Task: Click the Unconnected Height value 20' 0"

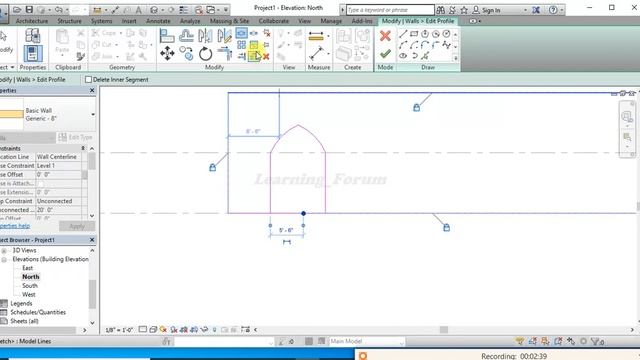Action: coord(58,210)
